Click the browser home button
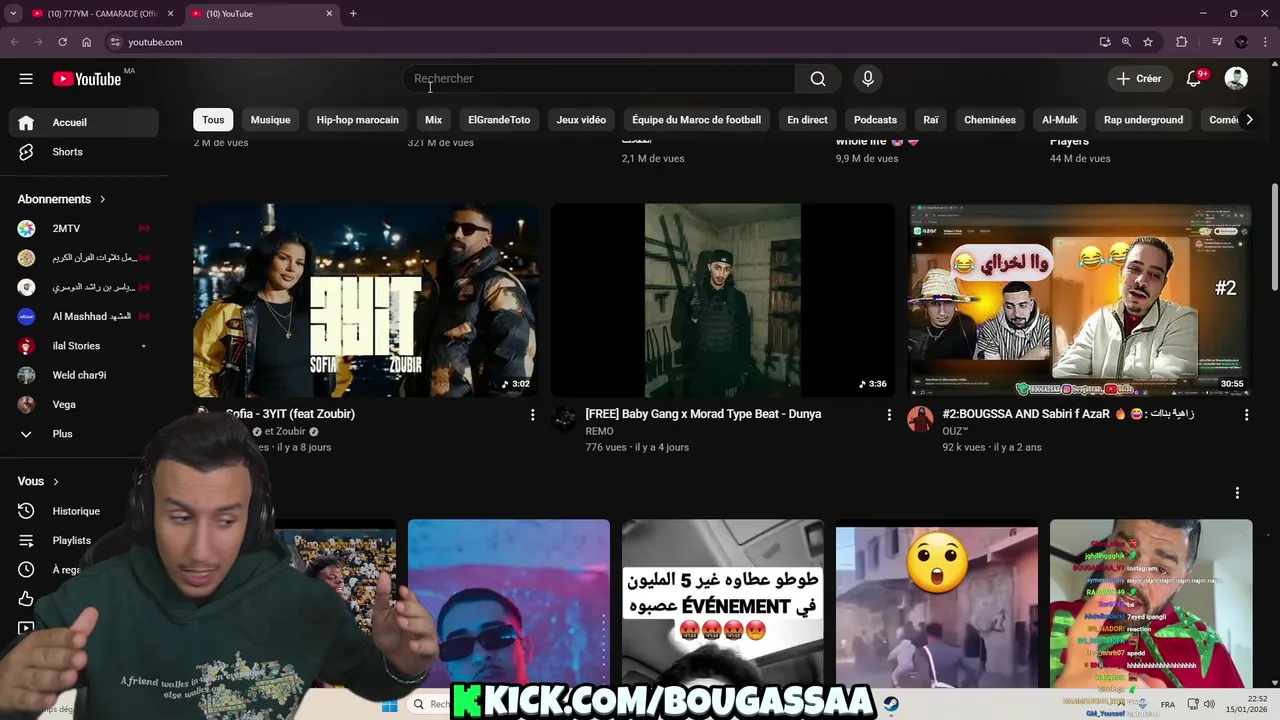The height and width of the screenshot is (720, 1280). click(87, 42)
